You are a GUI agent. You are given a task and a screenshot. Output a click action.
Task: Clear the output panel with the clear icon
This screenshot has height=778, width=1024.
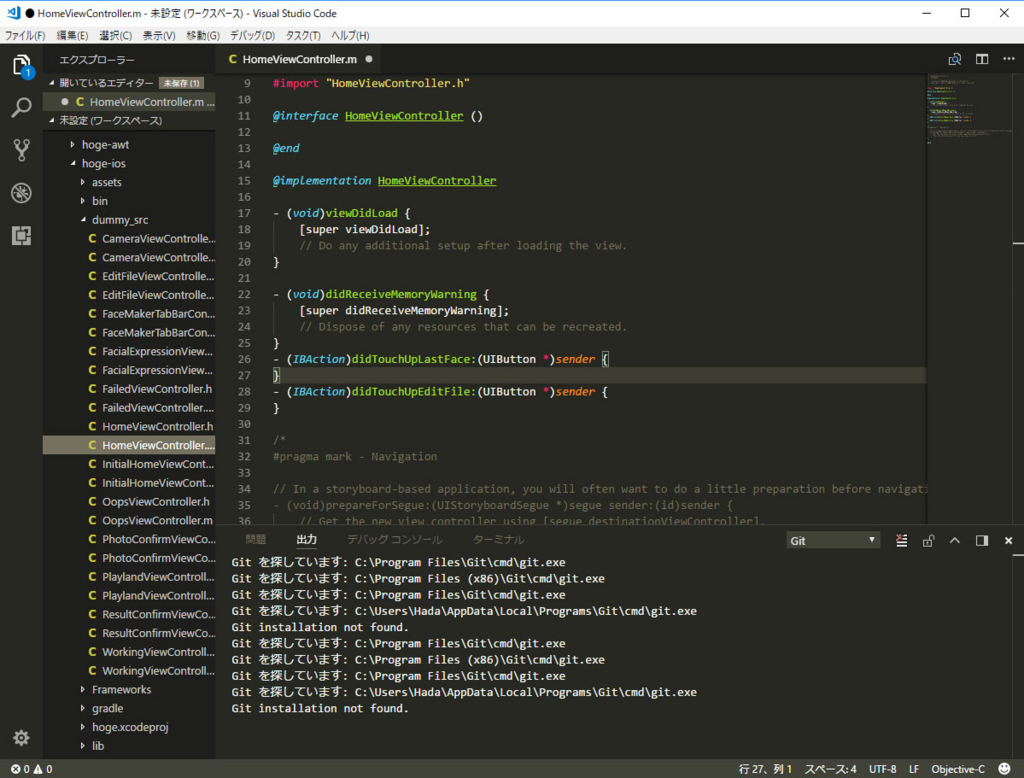(x=901, y=540)
